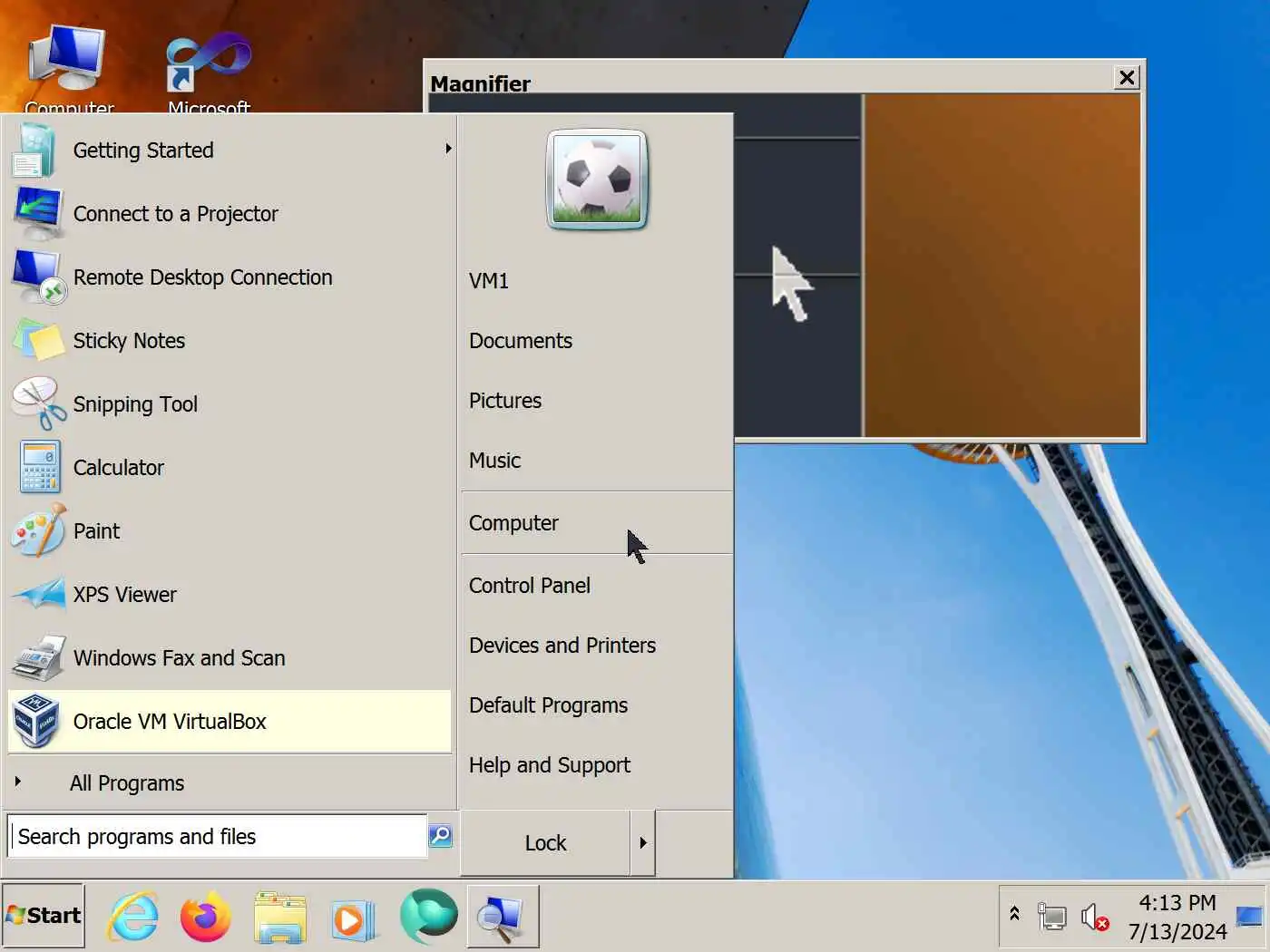This screenshot has width=1270, height=952.
Task: Launch Remote Desktop Connection icon
Action: click(x=38, y=277)
